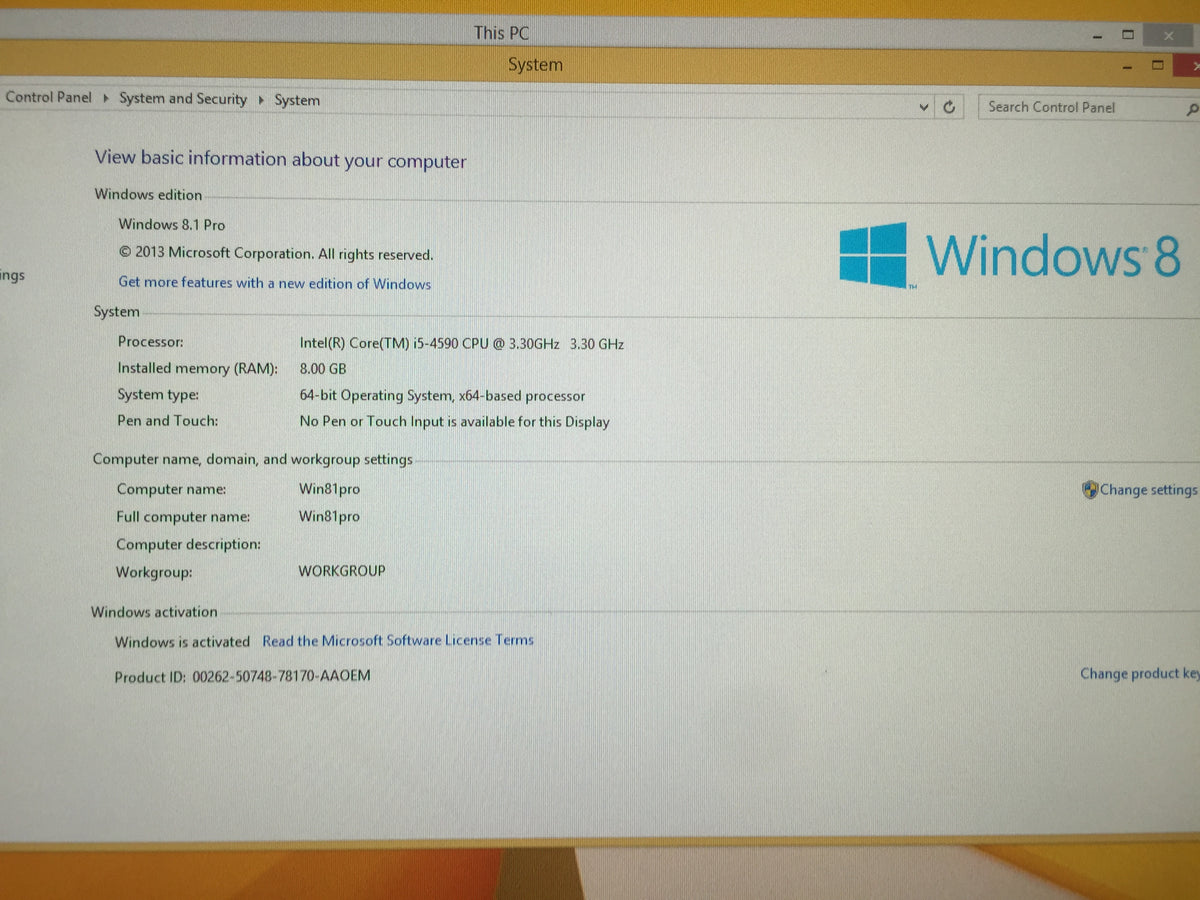Click the 2013 Microsoft Corporation copyright line
The width and height of the screenshot is (1200, 900).
[x=276, y=254]
